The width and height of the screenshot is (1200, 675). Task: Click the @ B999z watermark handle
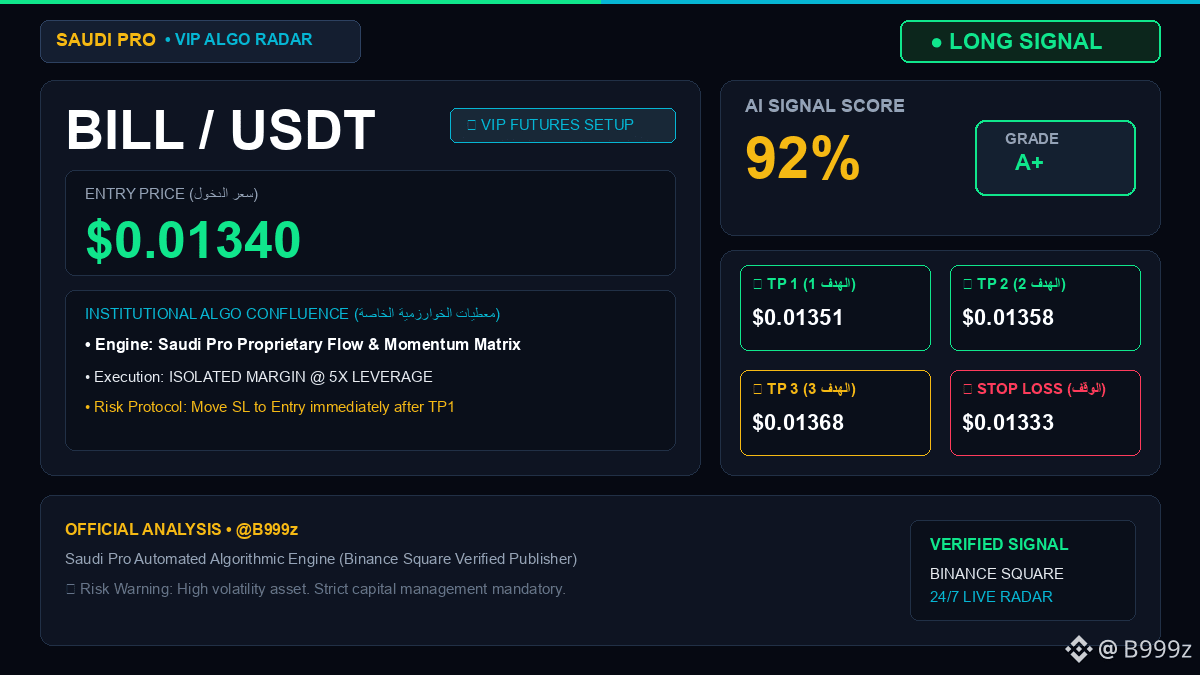pyautogui.click(x=1145, y=649)
